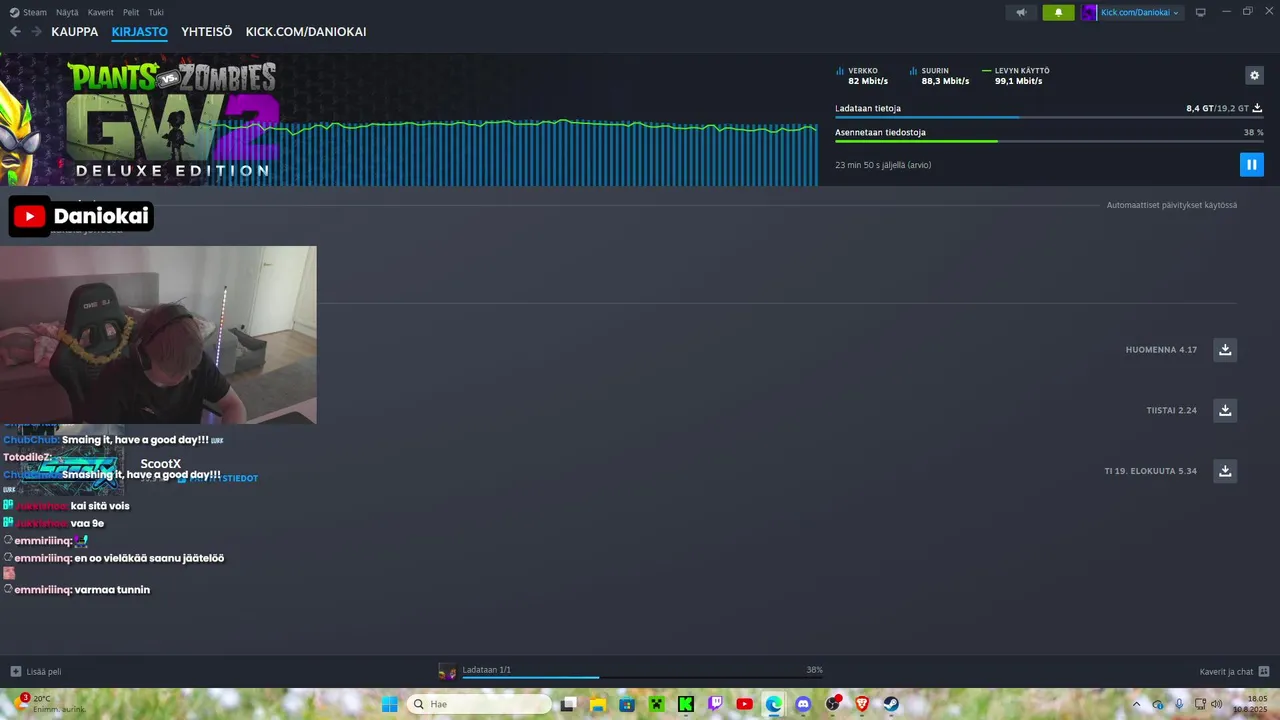
Task: Show hidden tray icons chevron
Action: (1136, 704)
